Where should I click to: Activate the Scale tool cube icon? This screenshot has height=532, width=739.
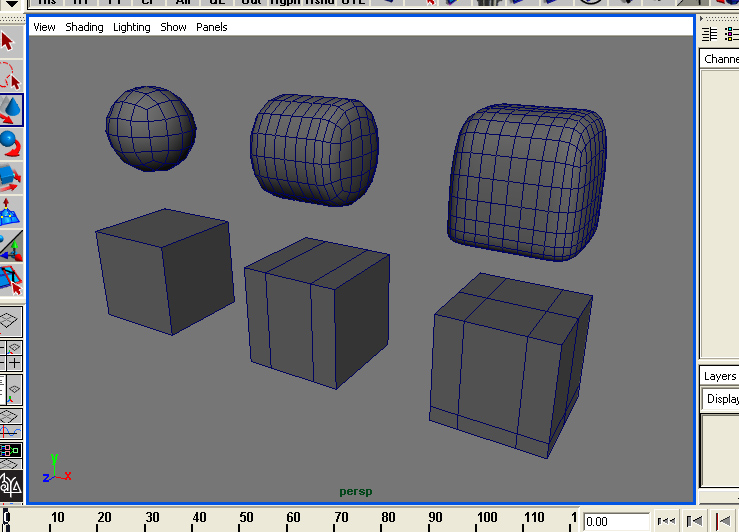[x=11, y=178]
